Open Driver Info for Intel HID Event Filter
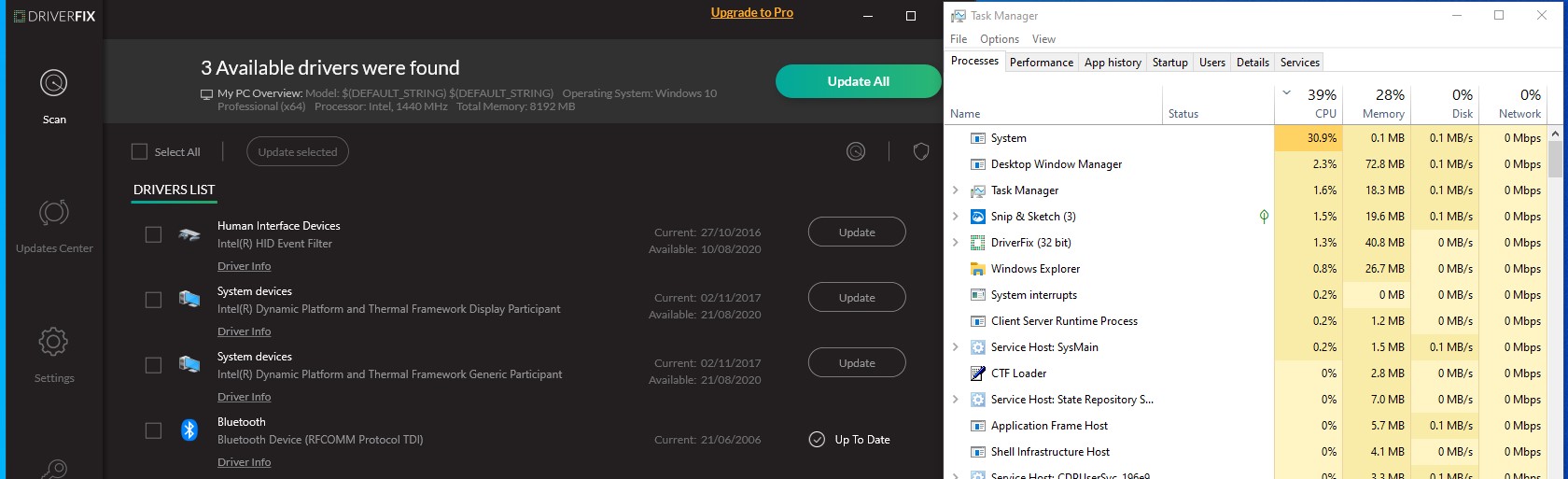This screenshot has width=1568, height=479. tap(245, 266)
